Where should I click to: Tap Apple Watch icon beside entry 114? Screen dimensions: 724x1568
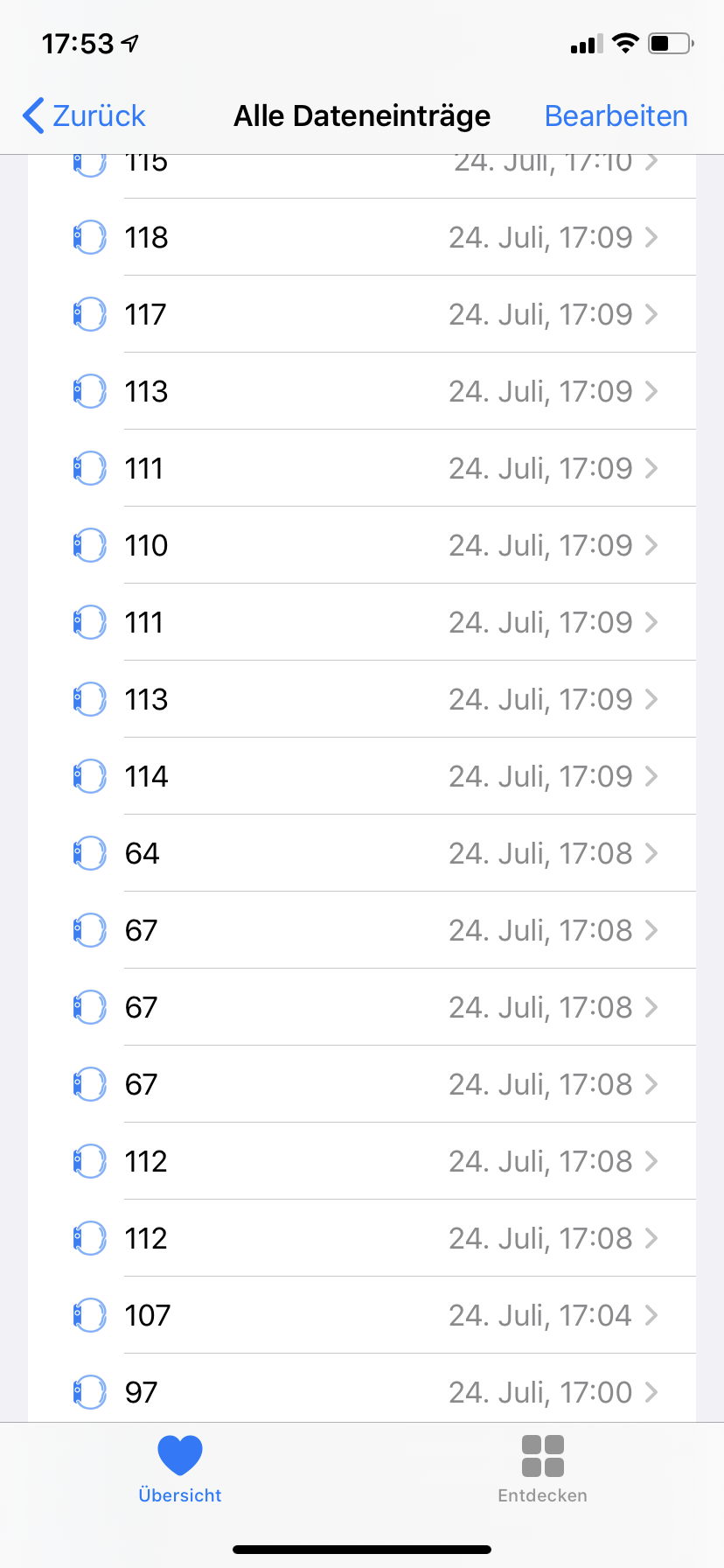click(x=89, y=776)
